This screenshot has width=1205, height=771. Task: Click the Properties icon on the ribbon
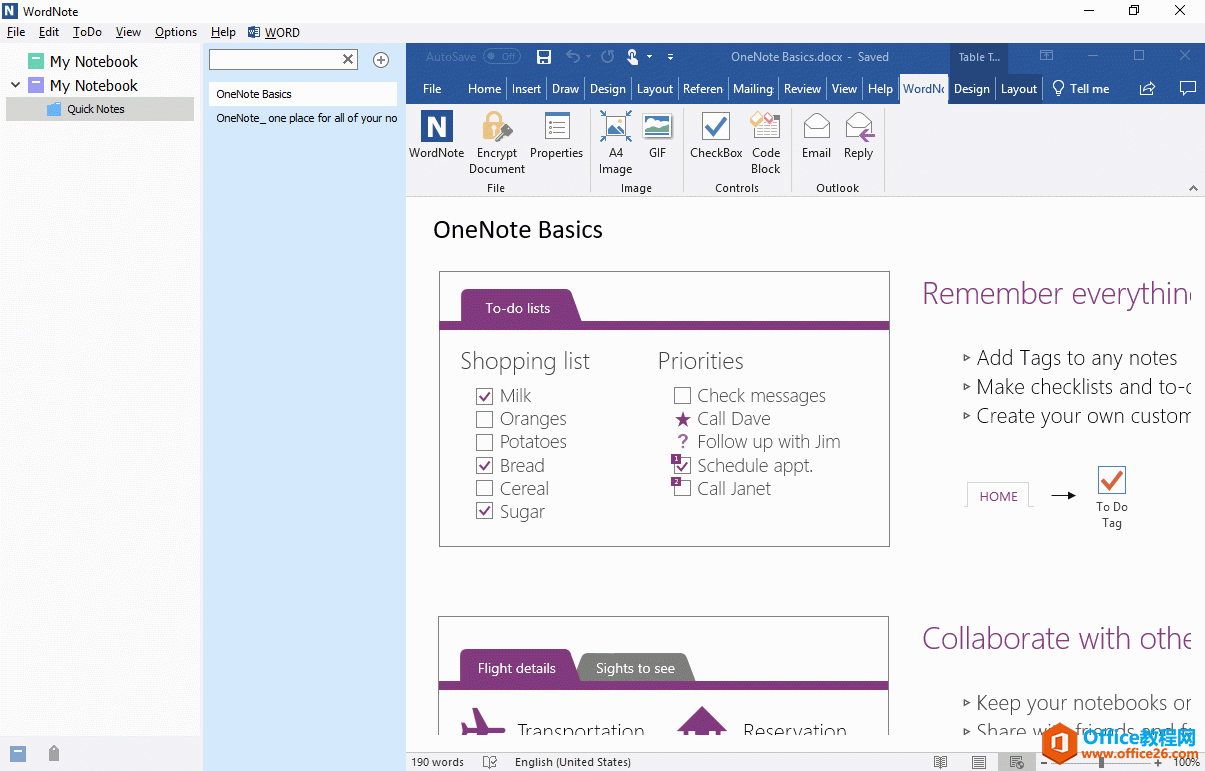coord(556,135)
